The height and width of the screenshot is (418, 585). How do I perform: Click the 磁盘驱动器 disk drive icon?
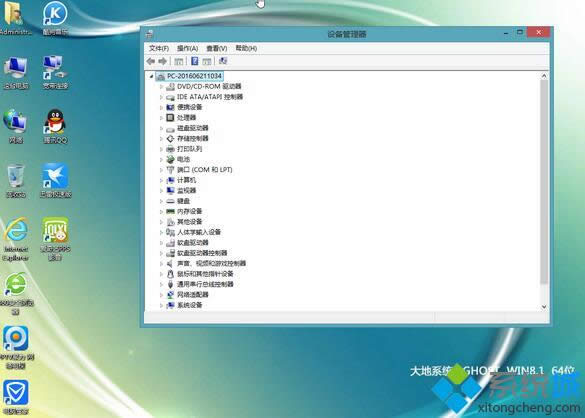tap(170, 129)
